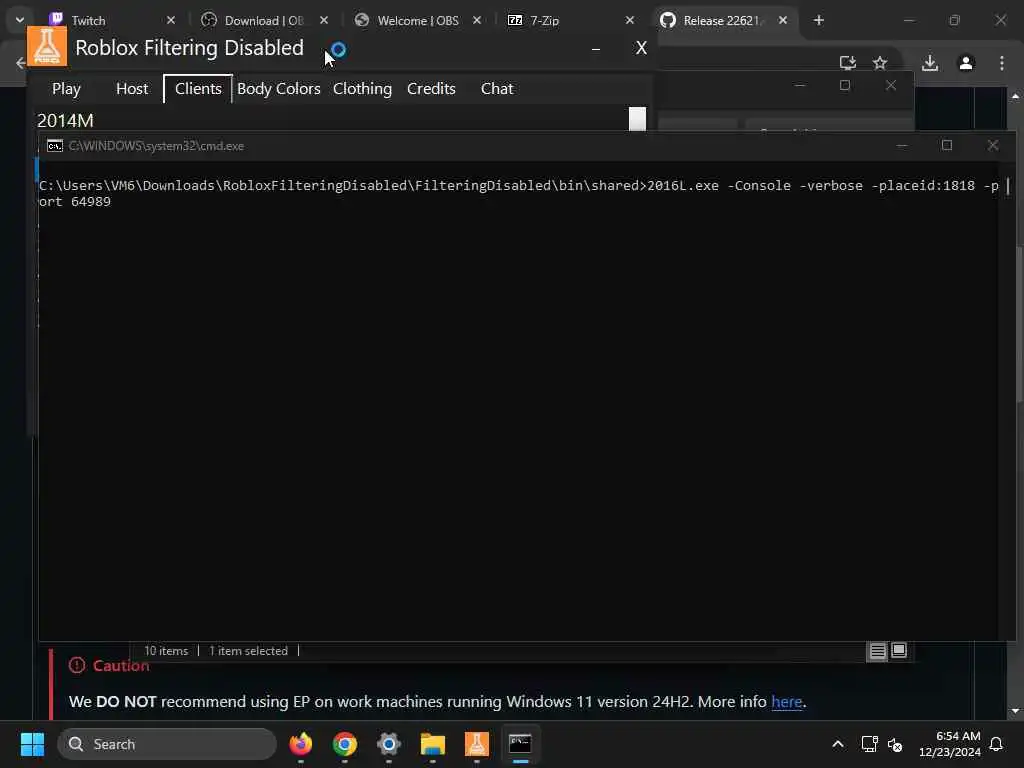Image resolution: width=1024 pixels, height=768 pixels.
Task: Close the Roblox Filtering Disabled launcher with X
Action: (x=641, y=48)
